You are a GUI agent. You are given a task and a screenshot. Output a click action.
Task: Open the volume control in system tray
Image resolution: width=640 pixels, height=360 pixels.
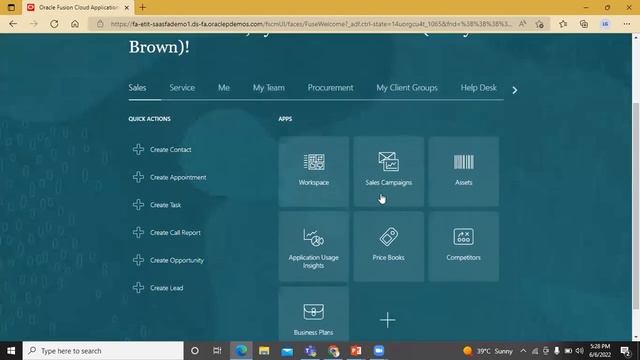click(x=580, y=351)
